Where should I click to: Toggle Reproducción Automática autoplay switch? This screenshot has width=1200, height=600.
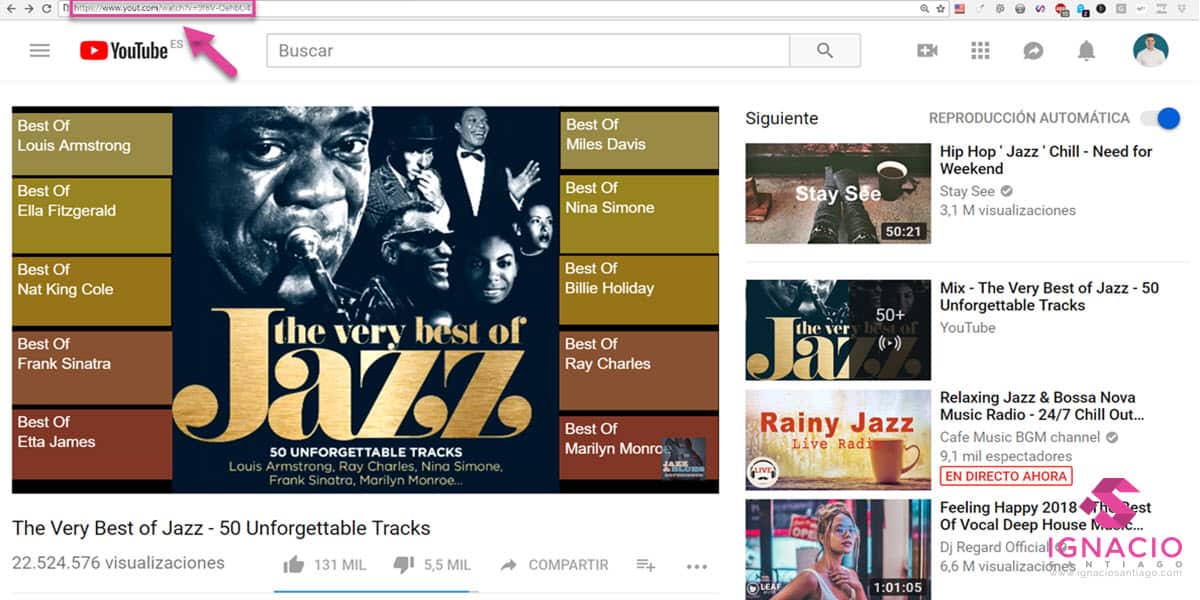pyautogui.click(x=1160, y=118)
